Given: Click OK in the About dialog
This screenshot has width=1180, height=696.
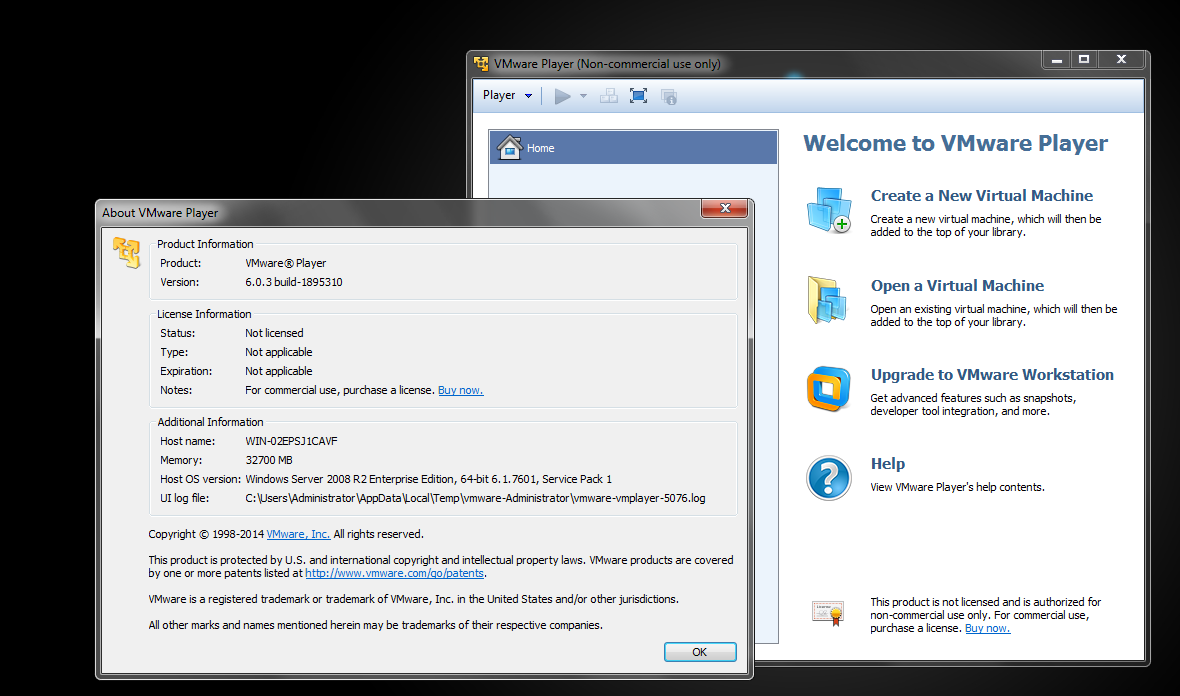Looking at the screenshot, I should click(700, 652).
